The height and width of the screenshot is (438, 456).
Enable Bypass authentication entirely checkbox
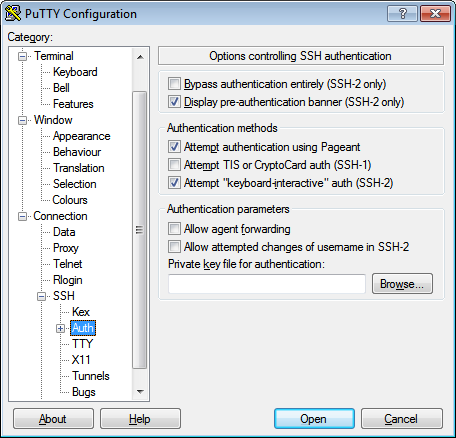(x=174, y=84)
